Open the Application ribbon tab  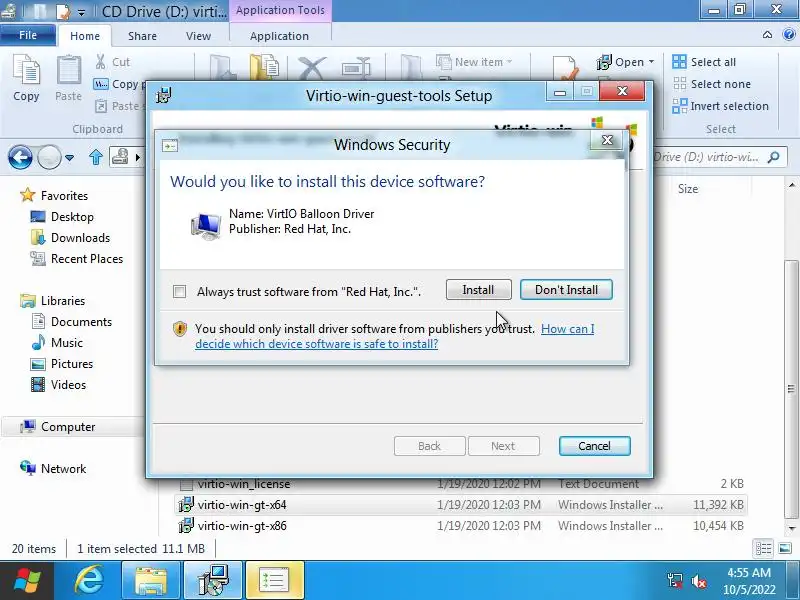279,36
